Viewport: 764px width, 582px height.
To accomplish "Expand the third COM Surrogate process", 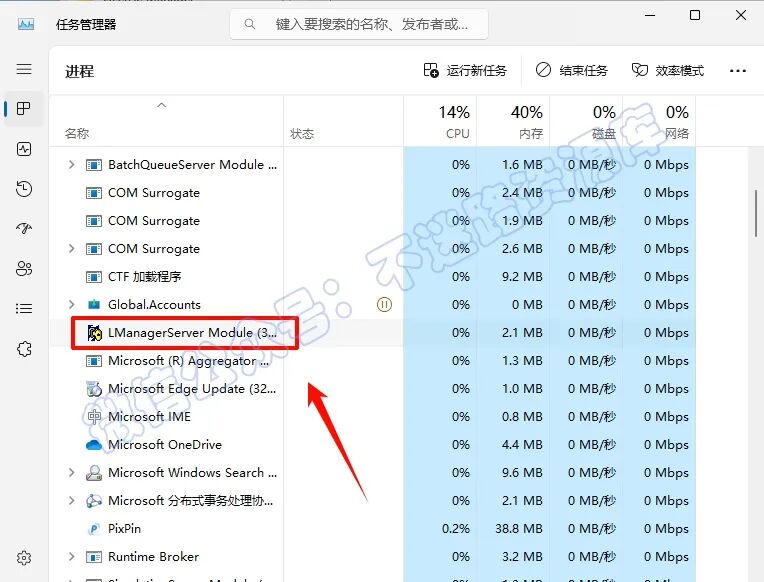I will [x=72, y=249].
